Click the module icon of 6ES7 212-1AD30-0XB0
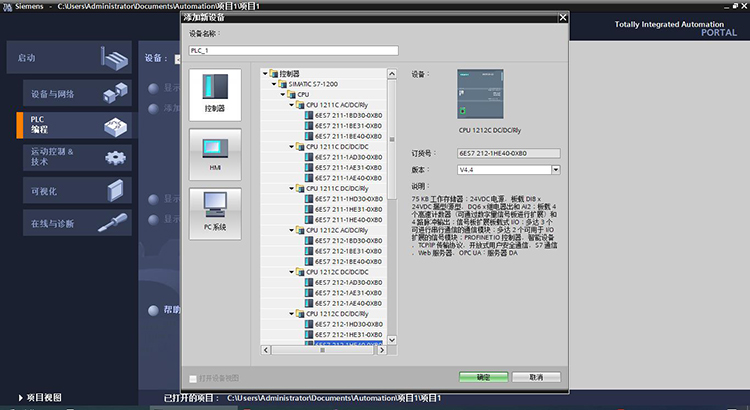 [309, 282]
